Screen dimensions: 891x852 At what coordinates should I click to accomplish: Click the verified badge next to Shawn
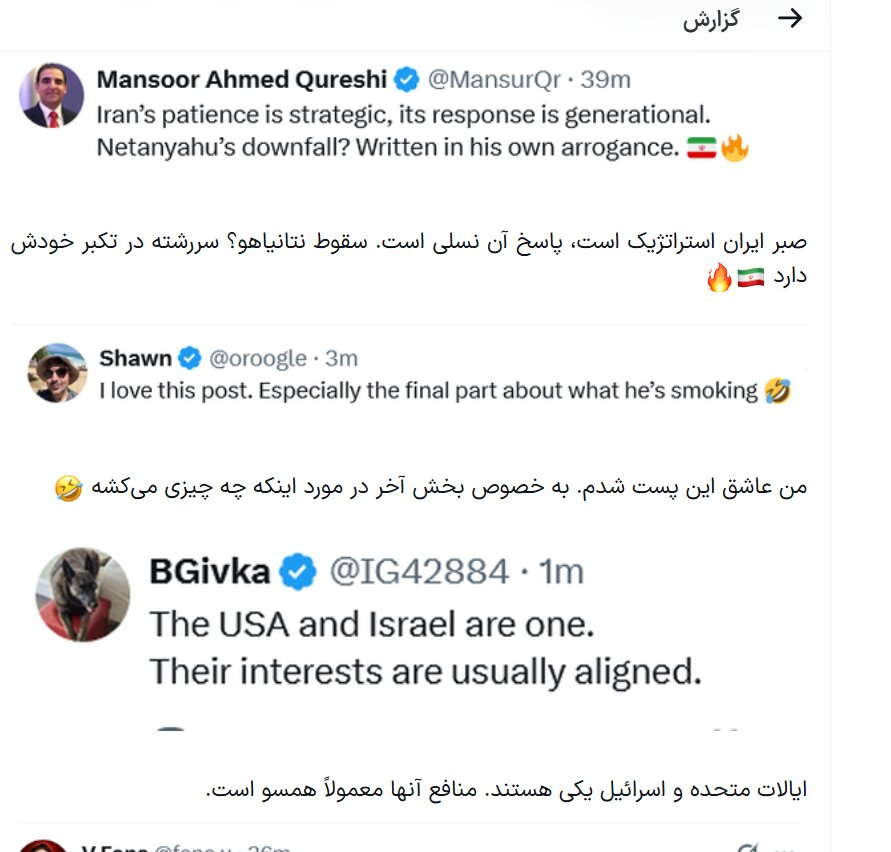pyautogui.click(x=190, y=357)
